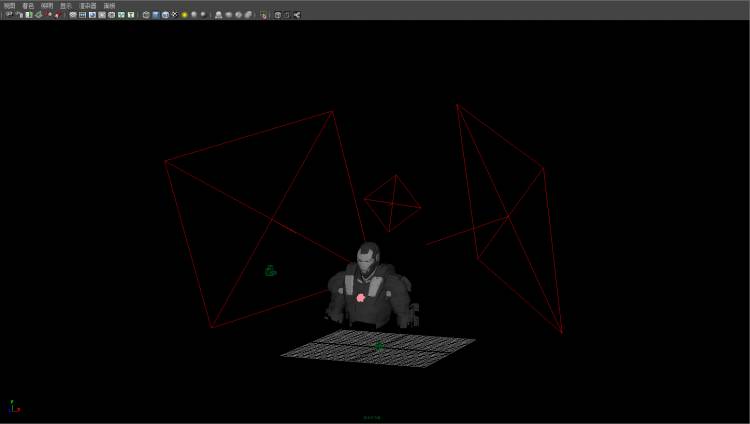This screenshot has width=750, height=424.
Task: Switch to Wireframe display mode icon
Action: [146, 15]
